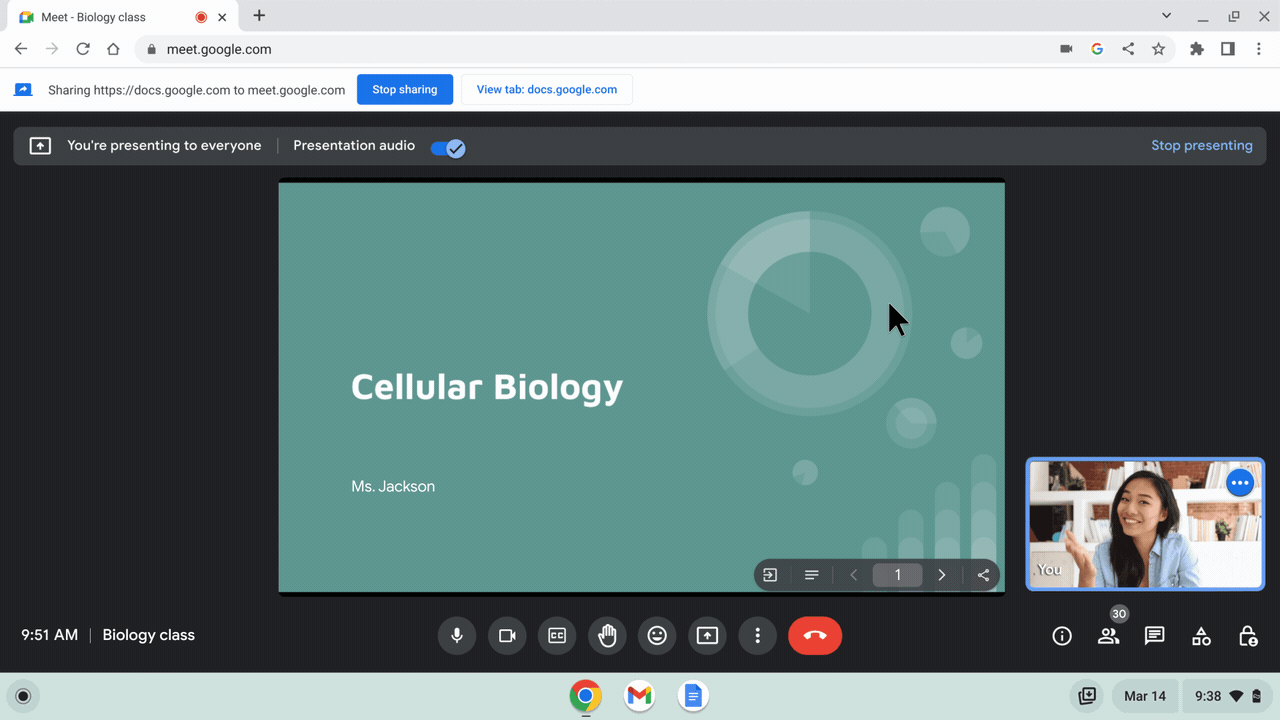
Task: Click the Stop presenting link
Action: point(1201,146)
